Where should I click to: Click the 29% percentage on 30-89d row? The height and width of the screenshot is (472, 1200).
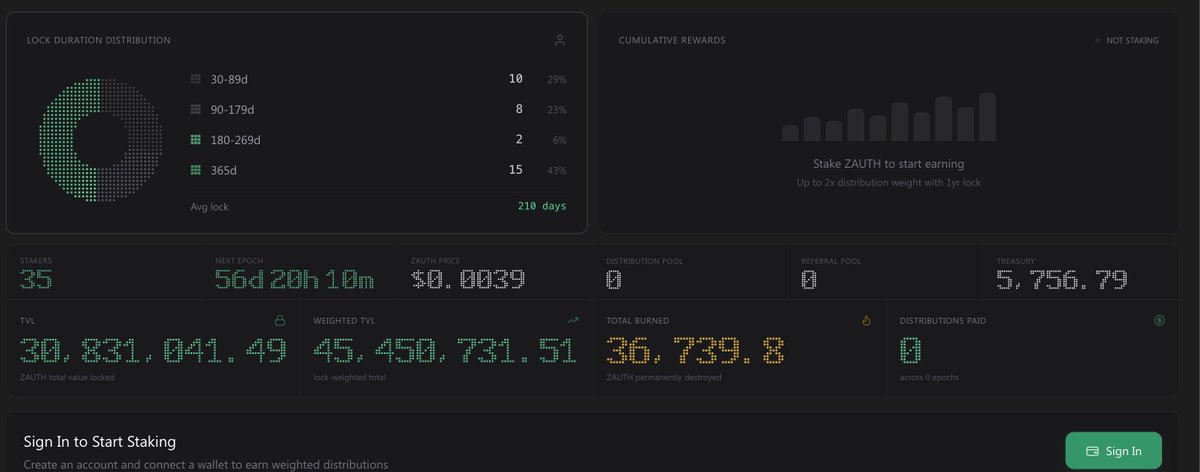point(556,79)
